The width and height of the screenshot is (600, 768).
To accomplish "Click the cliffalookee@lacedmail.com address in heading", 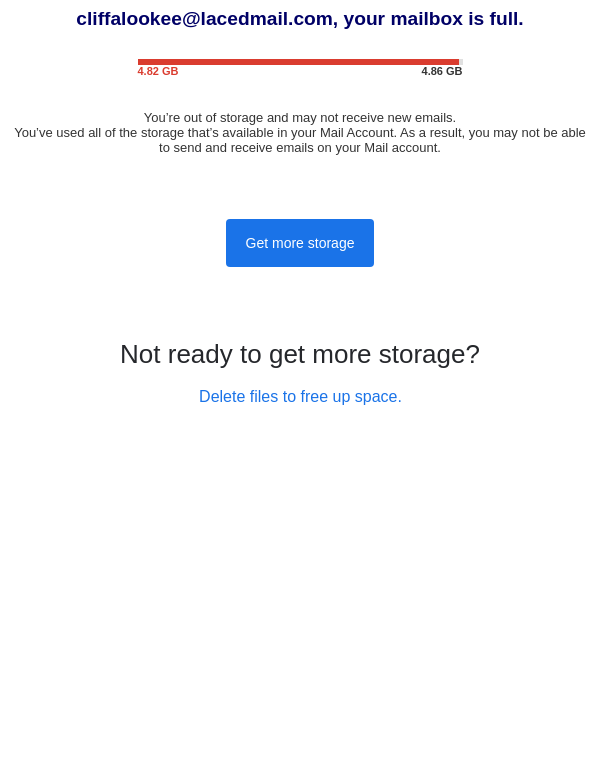I will click(x=205, y=19).
